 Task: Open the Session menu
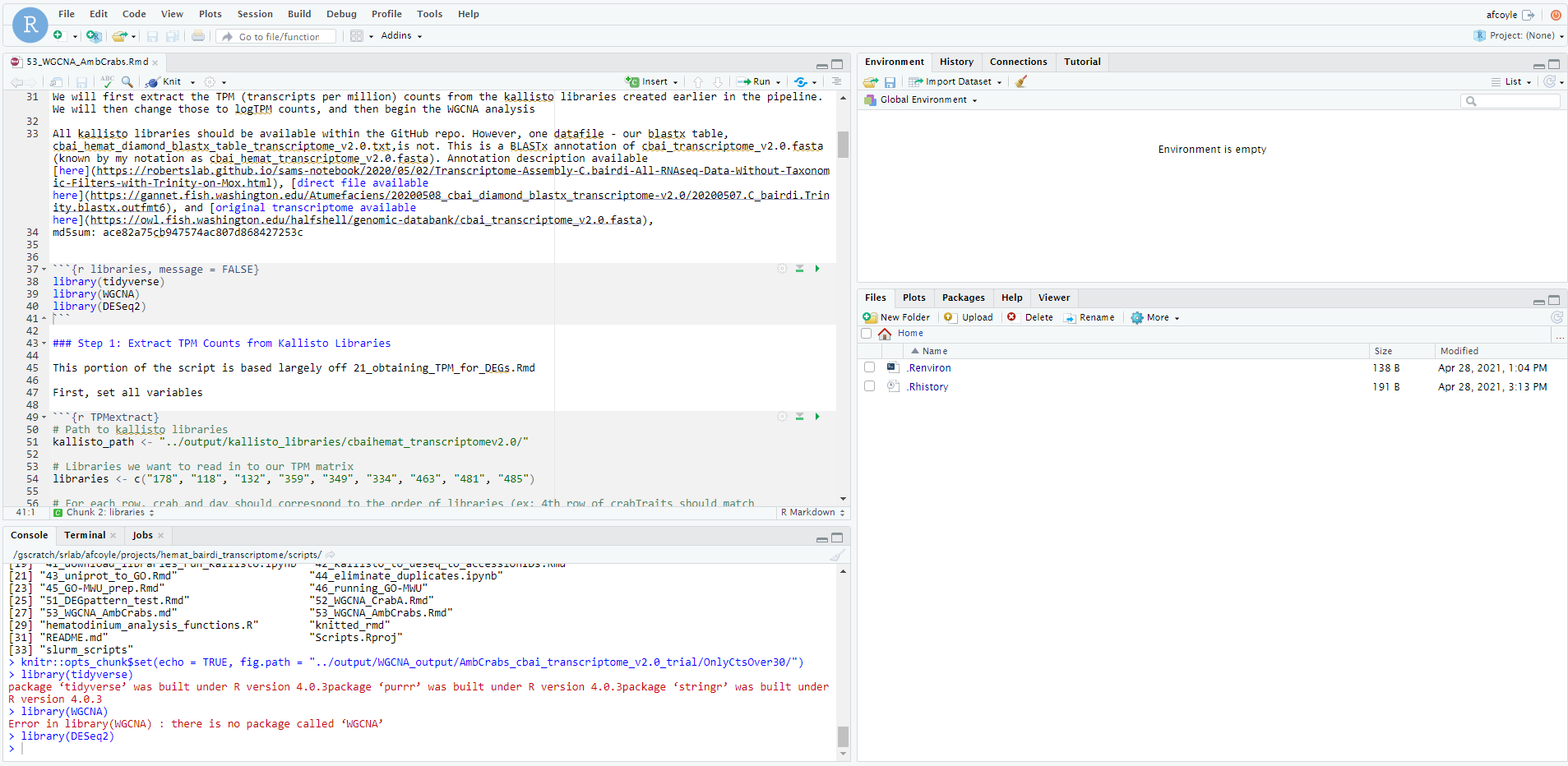tap(255, 14)
